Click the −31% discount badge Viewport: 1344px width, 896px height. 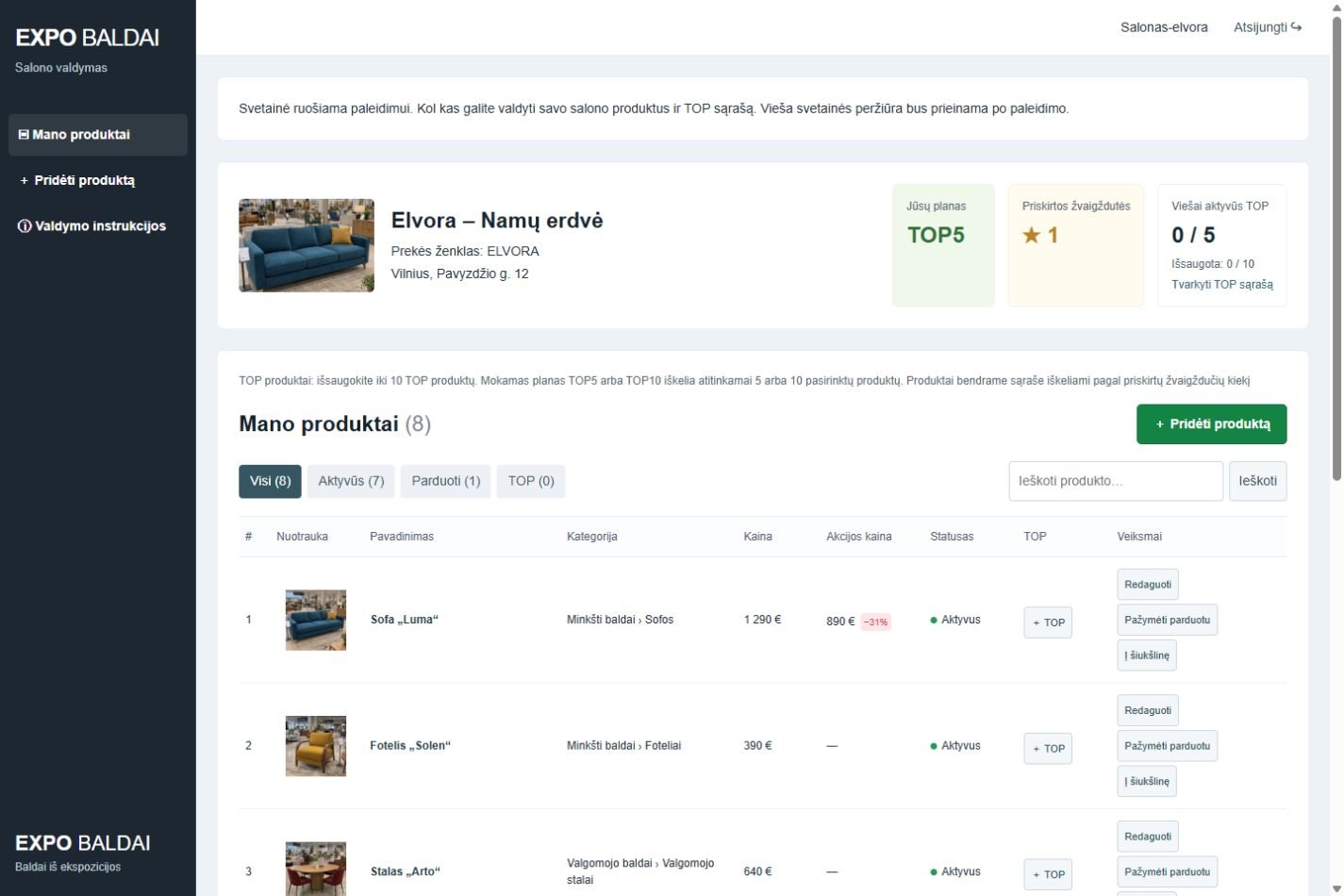[875, 622]
